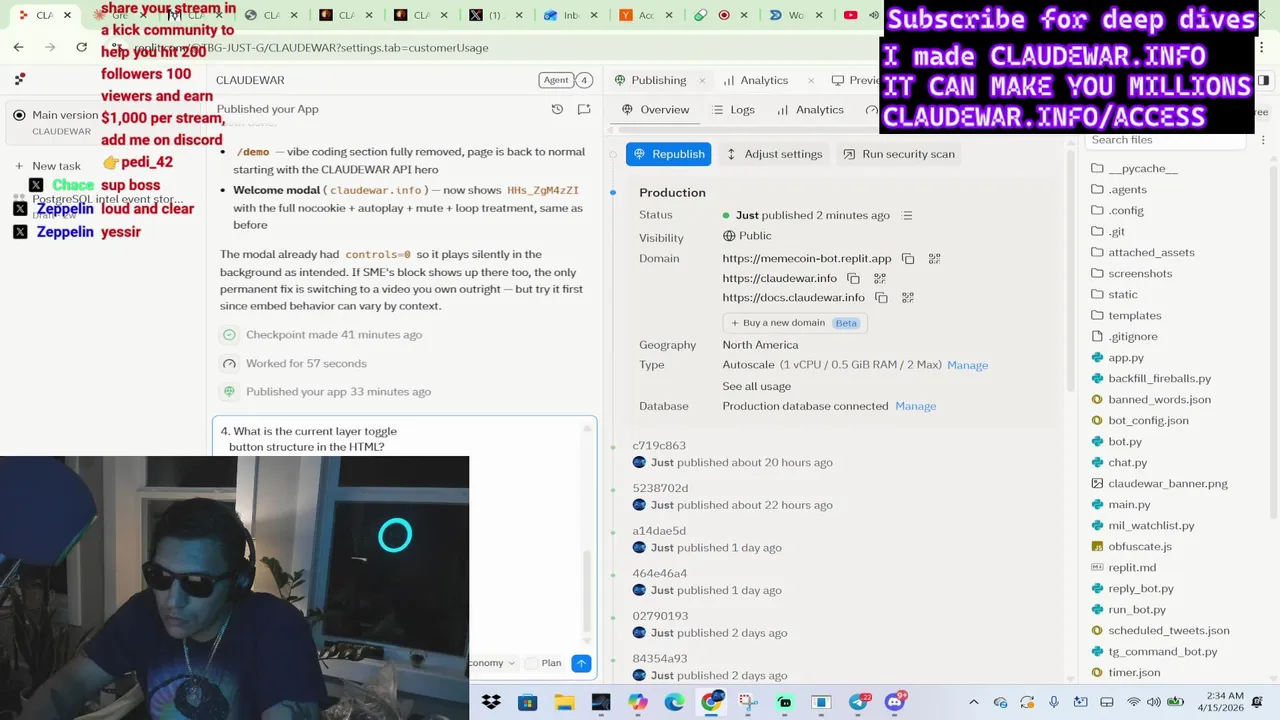Run security scan
The image size is (1280, 720).
(x=897, y=154)
